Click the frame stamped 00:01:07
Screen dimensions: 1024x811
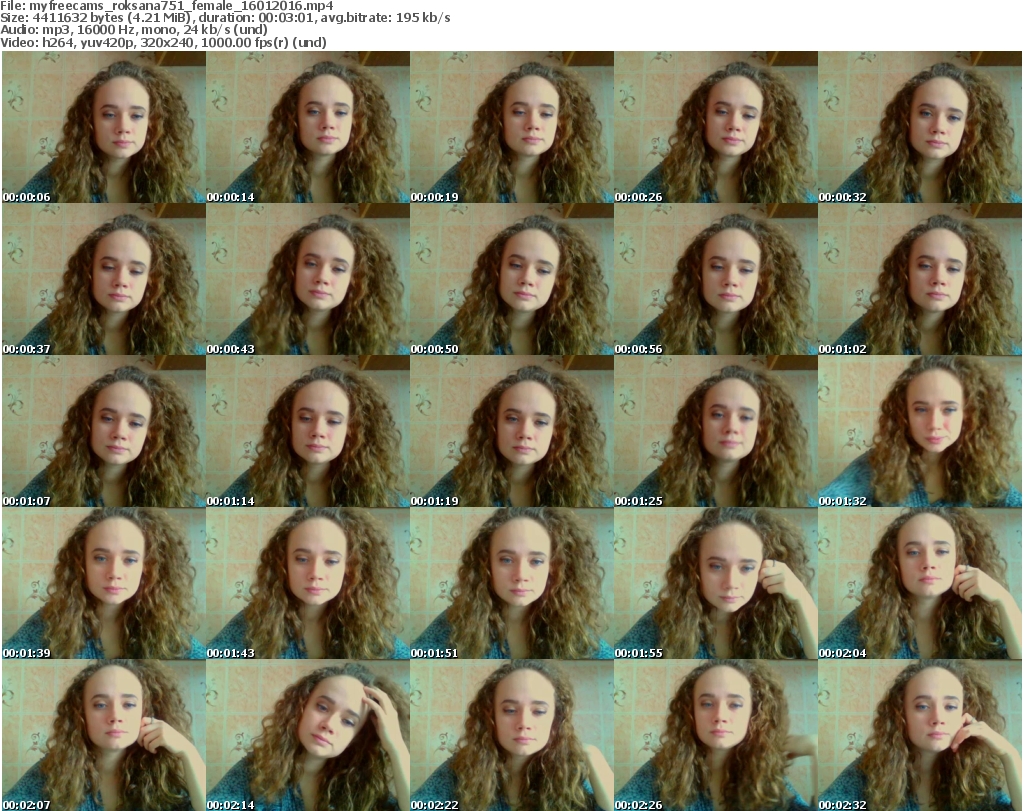pos(104,432)
